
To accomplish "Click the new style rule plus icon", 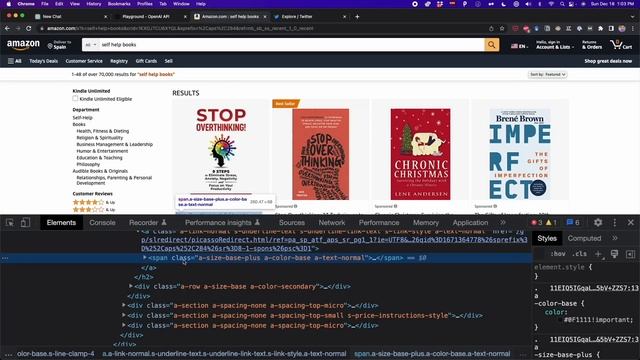I will (x=598, y=254).
